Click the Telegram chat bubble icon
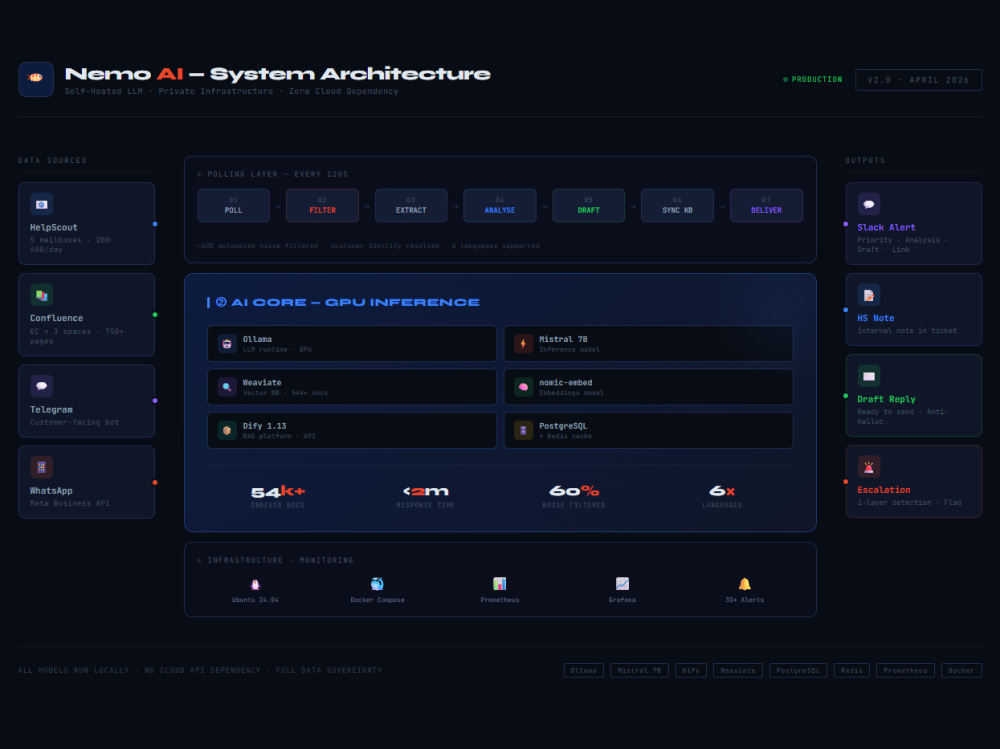 pos(41,386)
